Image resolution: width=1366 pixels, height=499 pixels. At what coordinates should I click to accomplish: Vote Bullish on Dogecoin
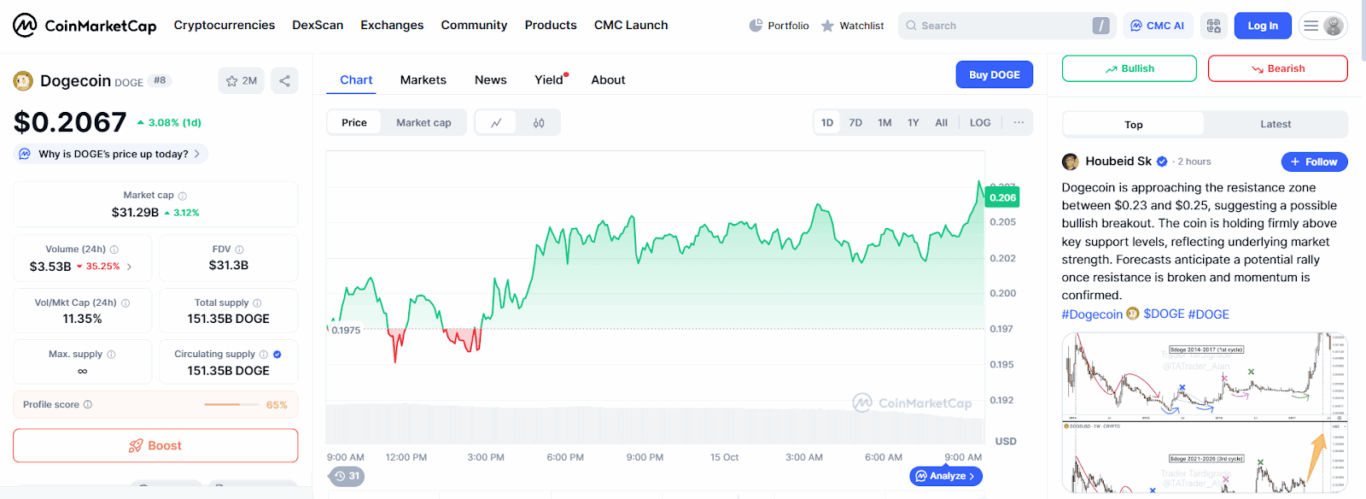coord(1129,69)
